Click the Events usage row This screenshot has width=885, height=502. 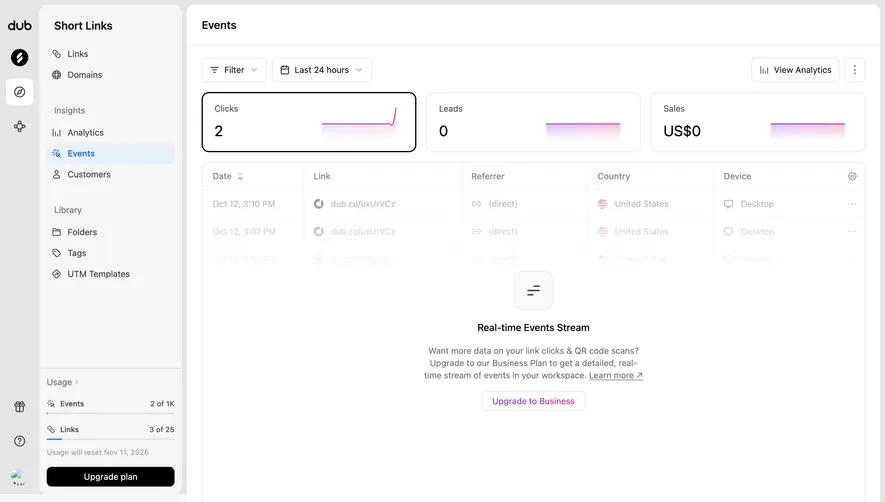click(x=111, y=404)
